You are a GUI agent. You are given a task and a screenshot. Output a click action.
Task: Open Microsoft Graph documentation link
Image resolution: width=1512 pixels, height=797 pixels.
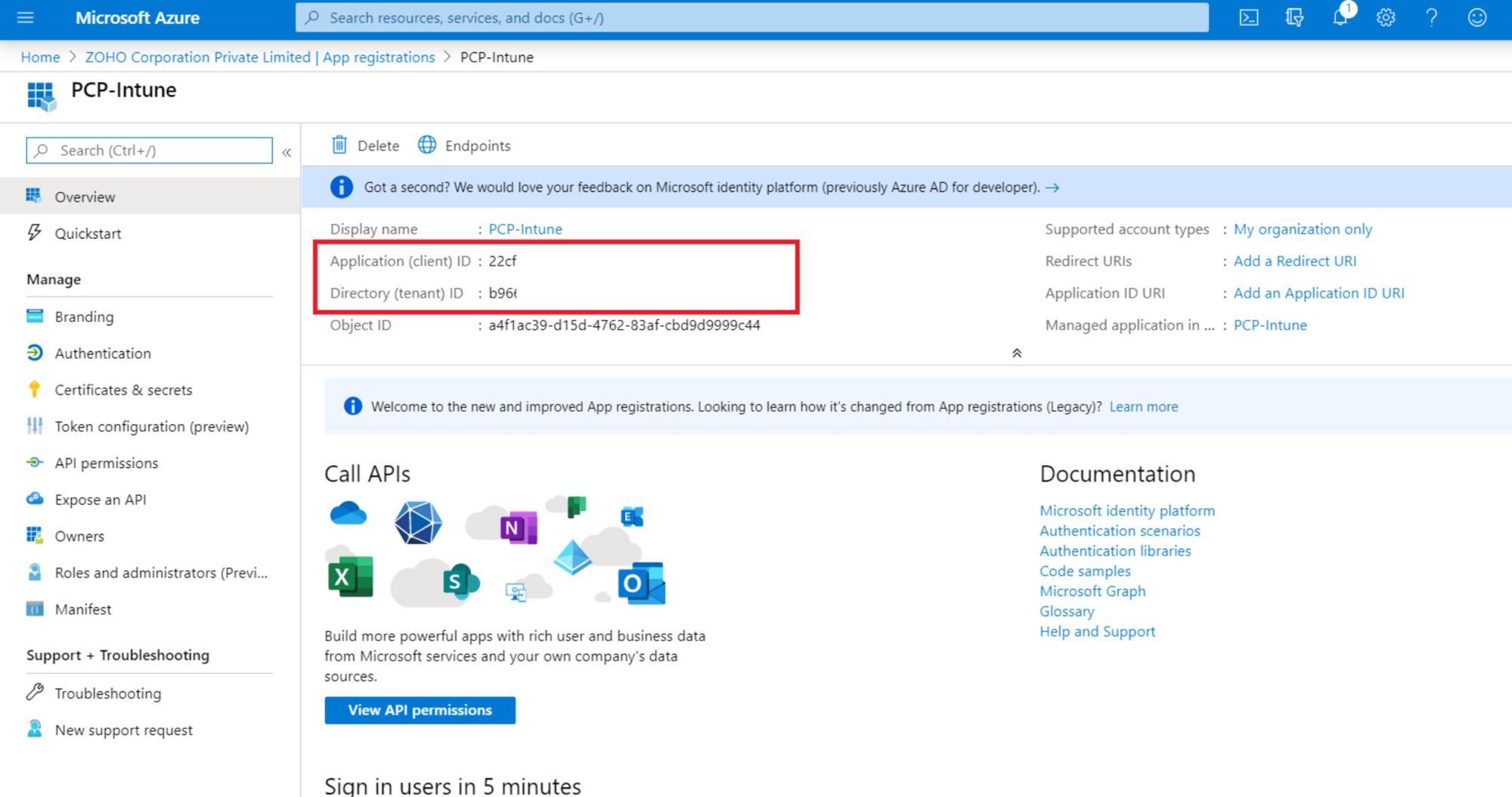click(x=1092, y=591)
